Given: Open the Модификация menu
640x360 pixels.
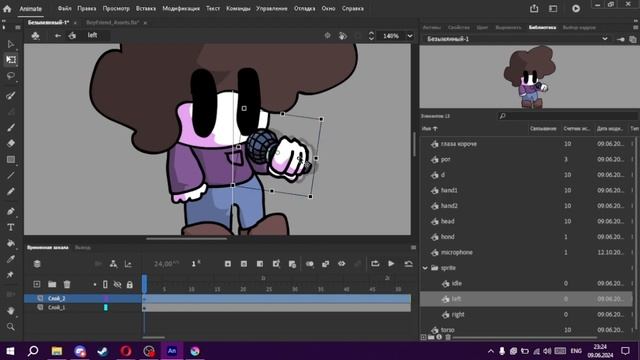Looking at the screenshot, I should [x=181, y=8].
